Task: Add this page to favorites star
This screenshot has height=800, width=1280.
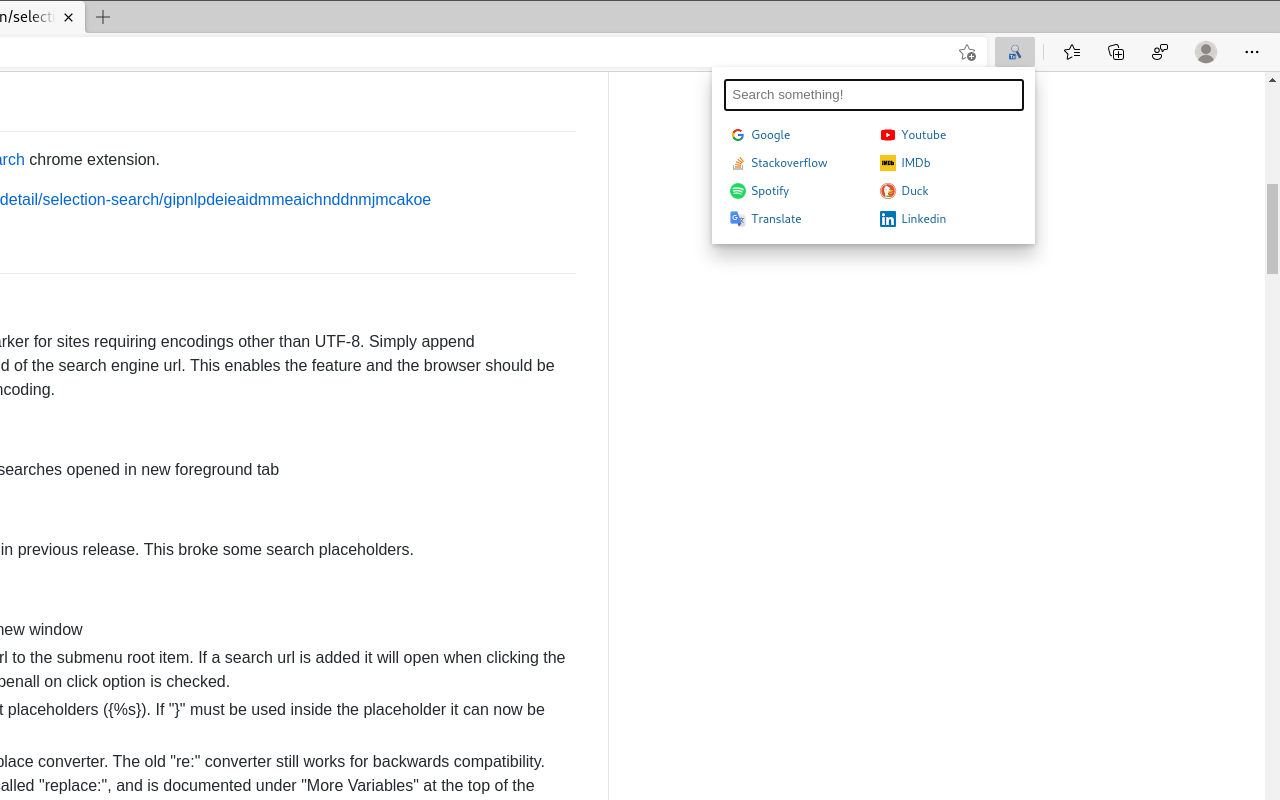Action: (x=966, y=52)
